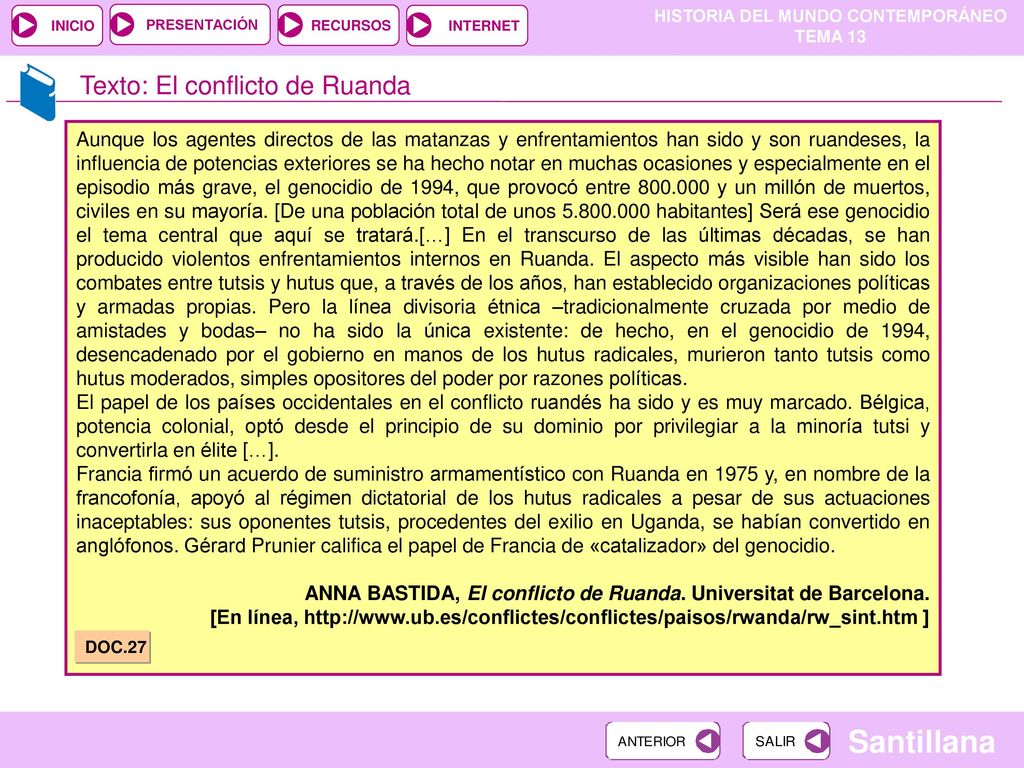
Task: Open the INTERNET menu label
Action: click(x=483, y=25)
